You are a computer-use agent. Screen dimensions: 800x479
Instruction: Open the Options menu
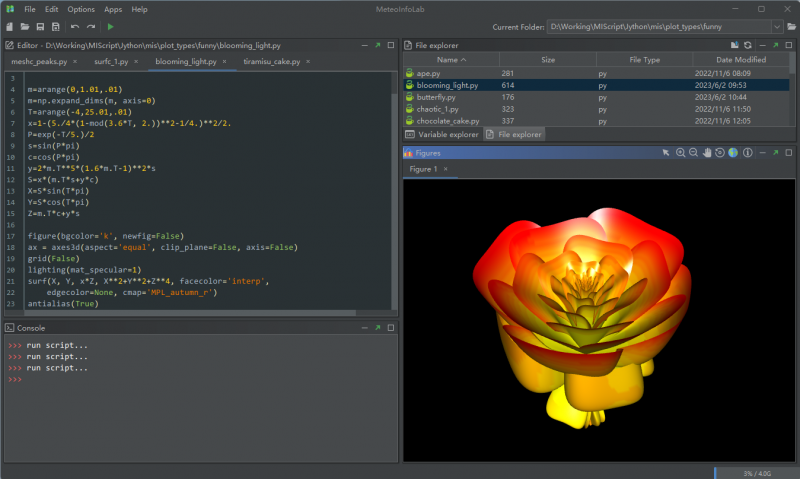(81, 9)
